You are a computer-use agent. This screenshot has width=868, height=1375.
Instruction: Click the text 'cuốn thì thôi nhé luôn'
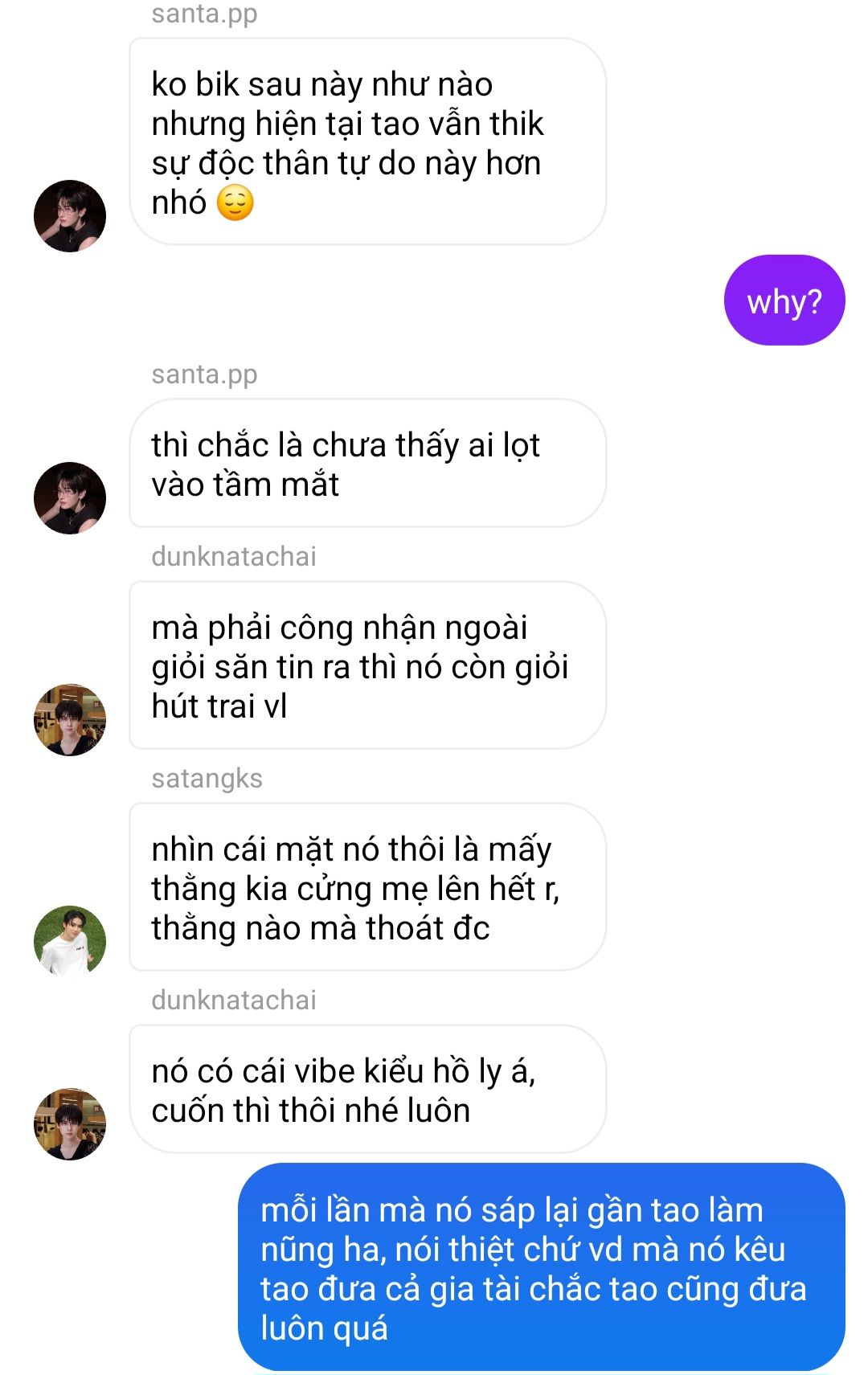311,1111
